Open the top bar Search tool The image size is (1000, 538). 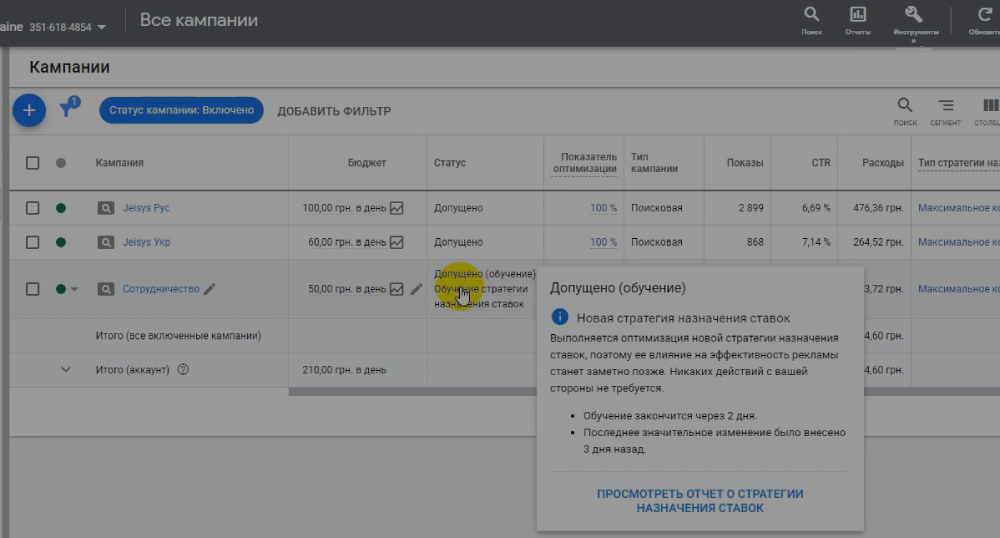click(811, 20)
